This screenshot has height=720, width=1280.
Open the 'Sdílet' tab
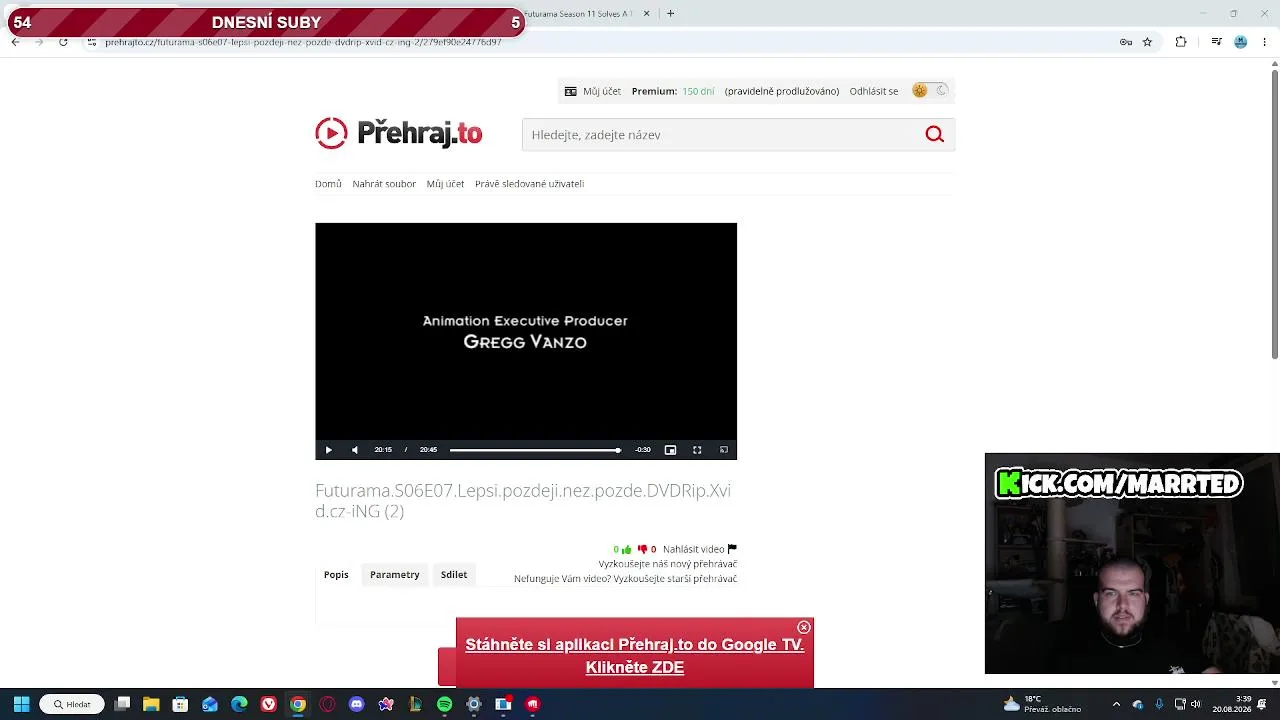coord(454,575)
